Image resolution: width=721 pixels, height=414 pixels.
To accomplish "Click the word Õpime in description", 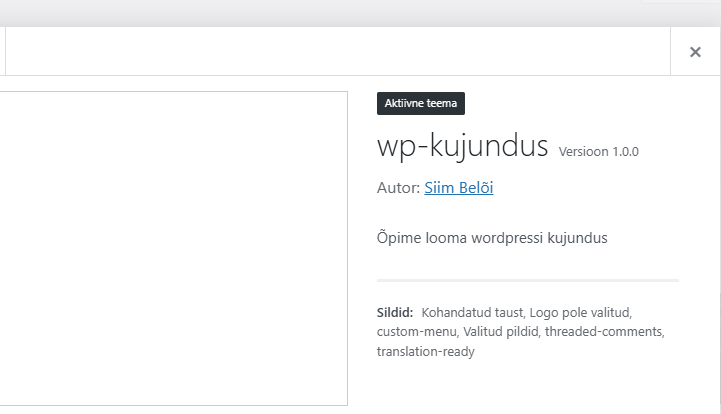I will coord(398,238).
